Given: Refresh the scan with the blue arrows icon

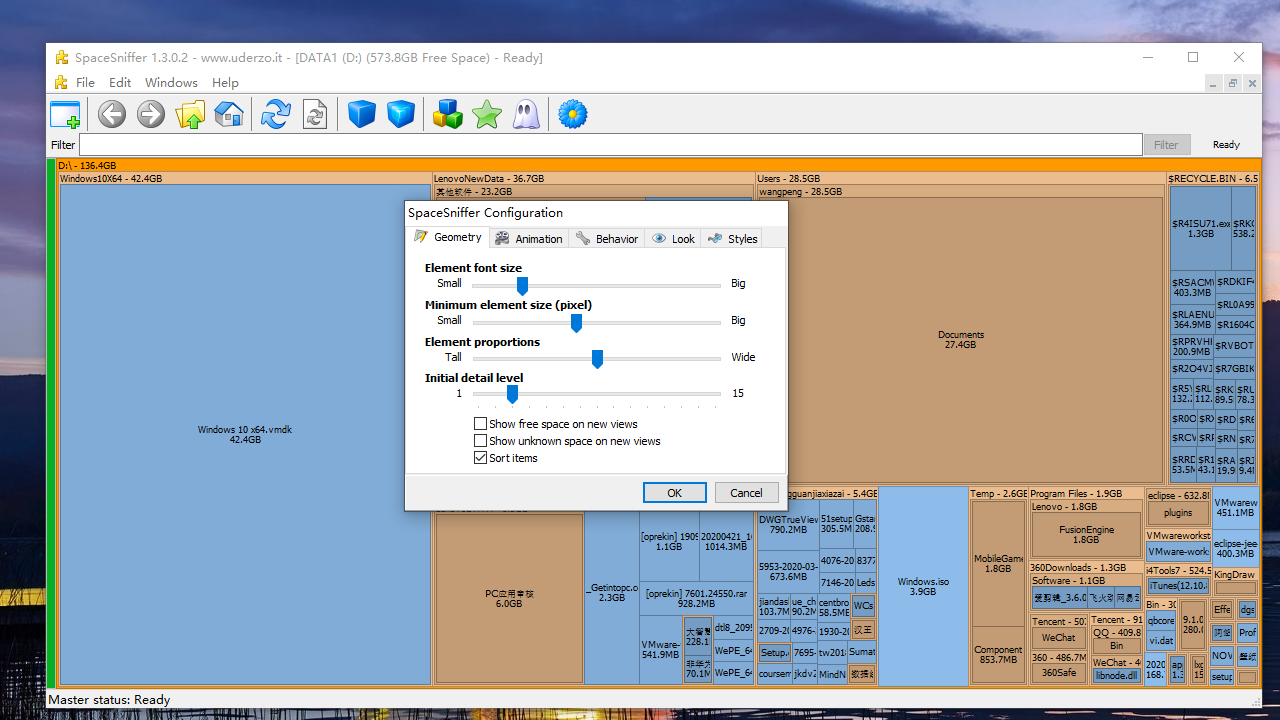Looking at the screenshot, I should click(276, 113).
